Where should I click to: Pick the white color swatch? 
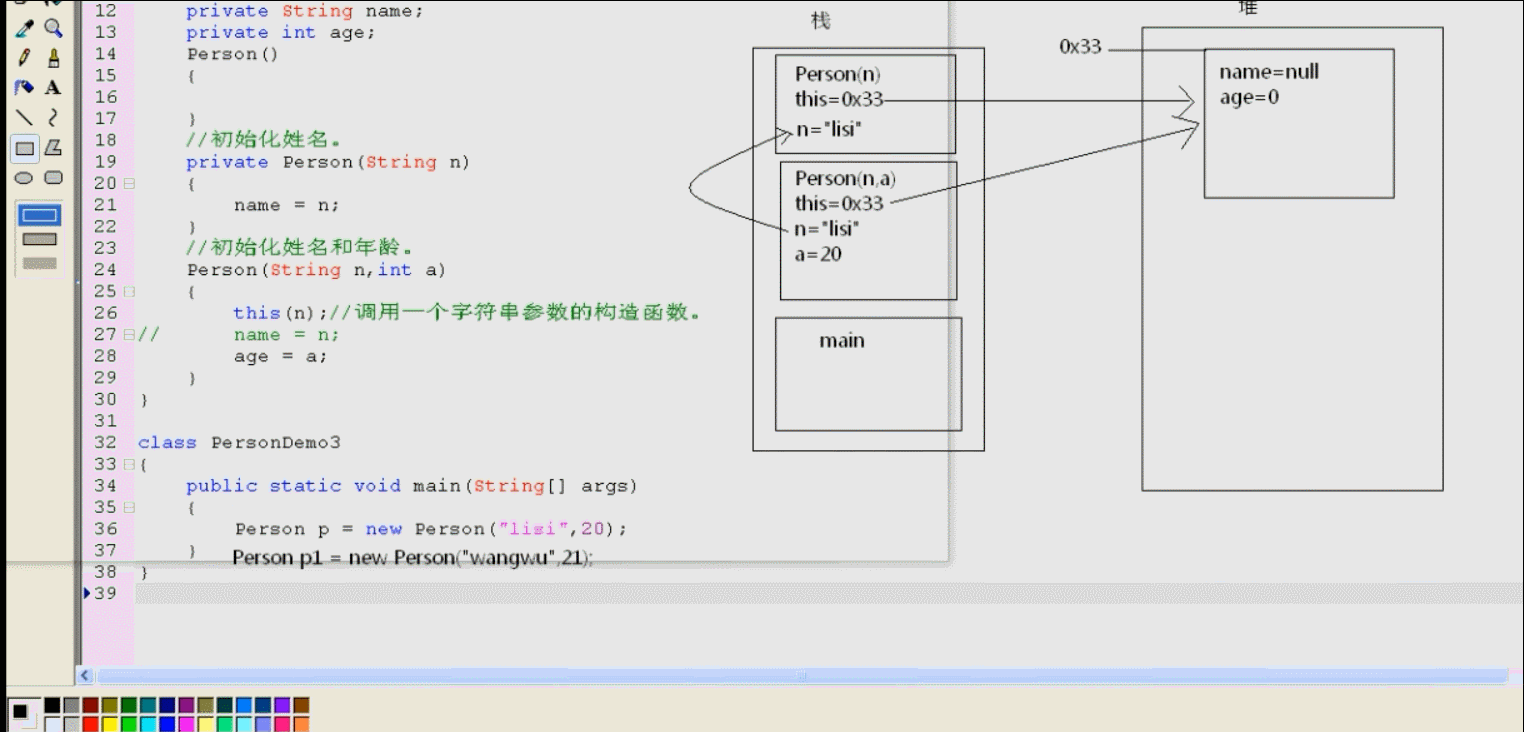pyautogui.click(x=52, y=724)
